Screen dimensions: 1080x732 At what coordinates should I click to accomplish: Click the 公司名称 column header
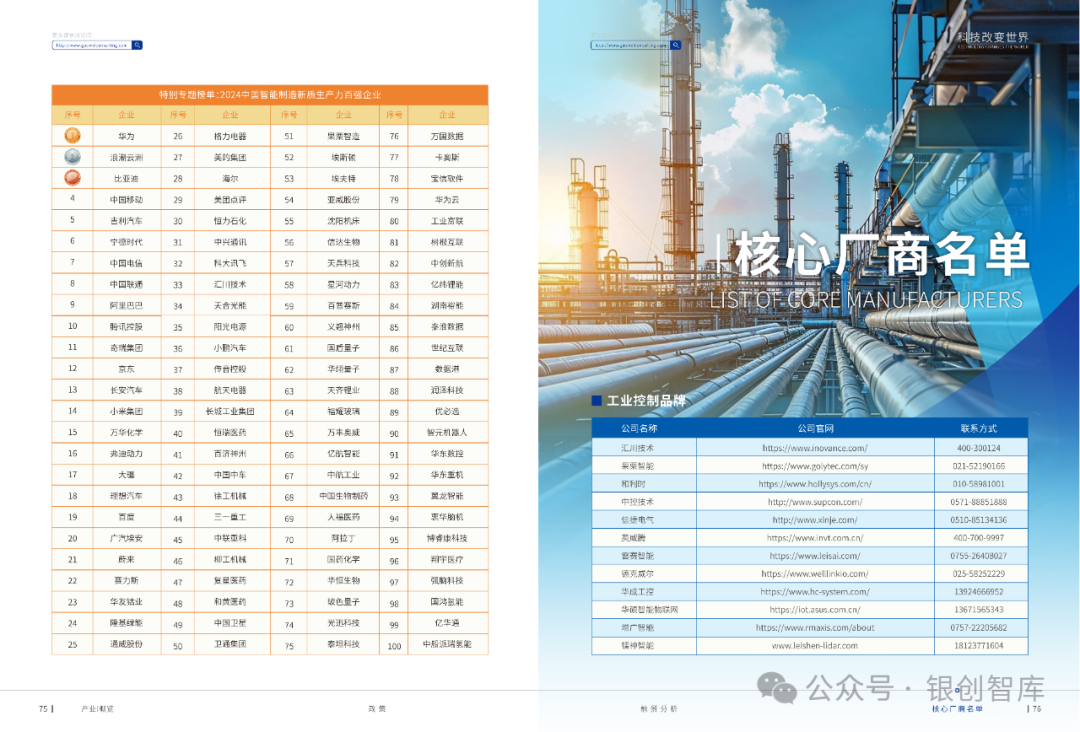tap(639, 428)
